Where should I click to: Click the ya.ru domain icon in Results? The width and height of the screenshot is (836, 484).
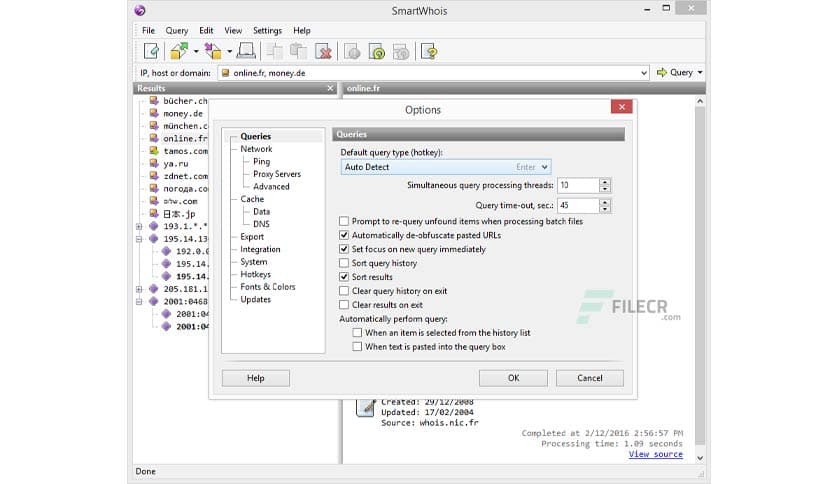tap(154, 163)
